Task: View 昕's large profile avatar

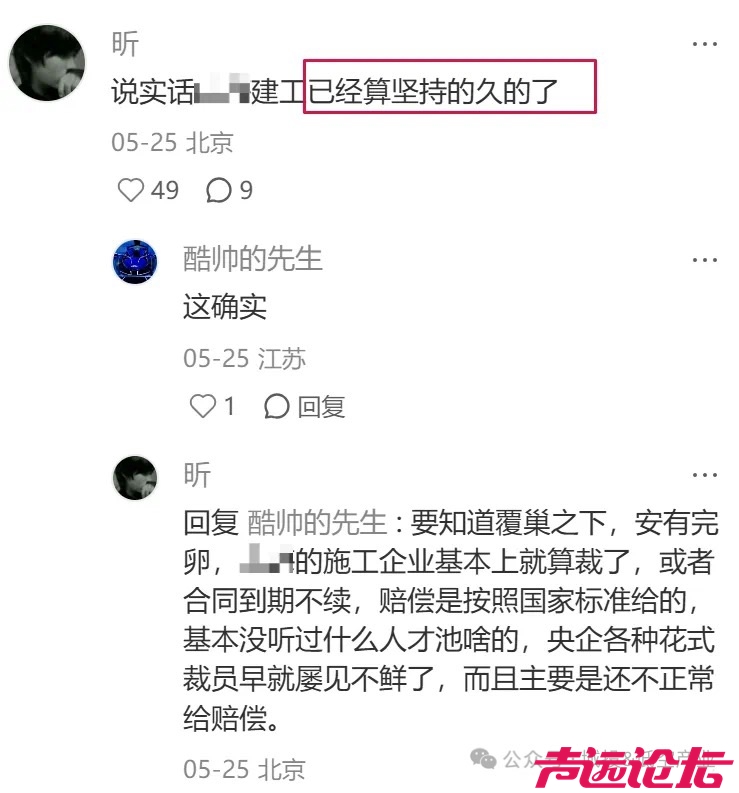Action: point(47,63)
